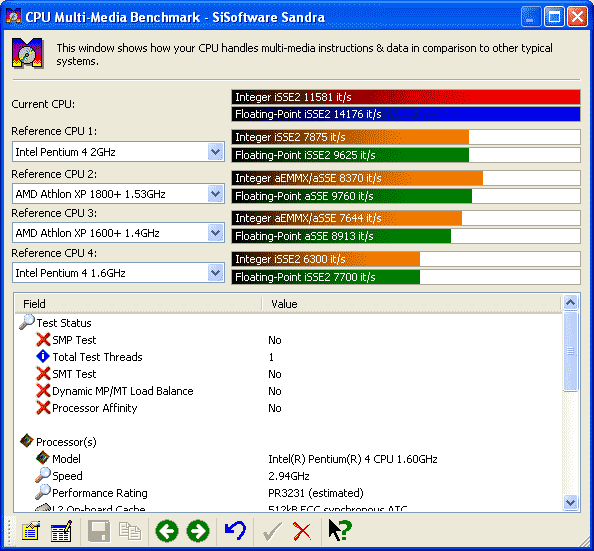Select the Dynamic MP/MT Load Balance label
Screen dimensions: 594x551
pos(122,391)
